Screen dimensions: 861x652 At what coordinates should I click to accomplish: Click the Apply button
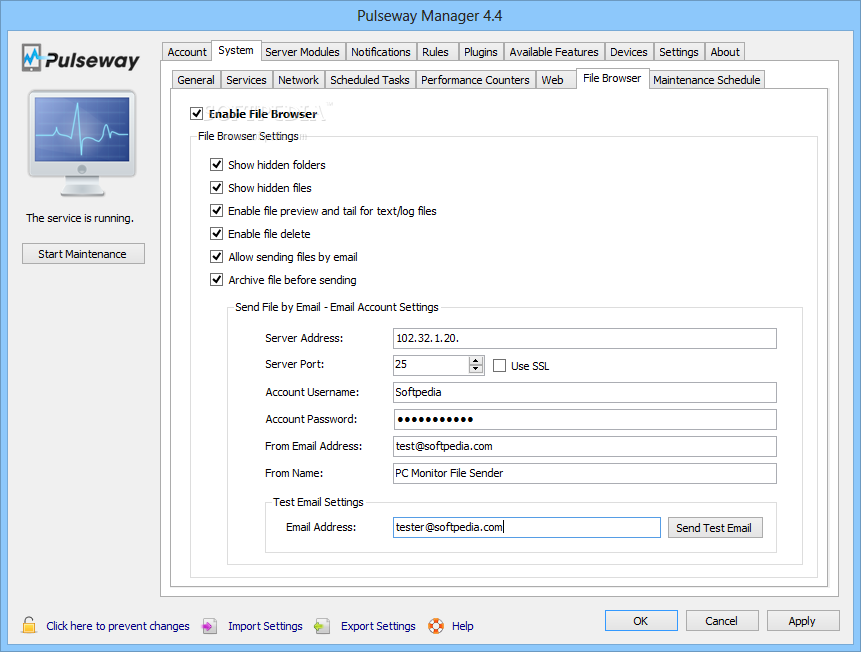tap(802, 621)
